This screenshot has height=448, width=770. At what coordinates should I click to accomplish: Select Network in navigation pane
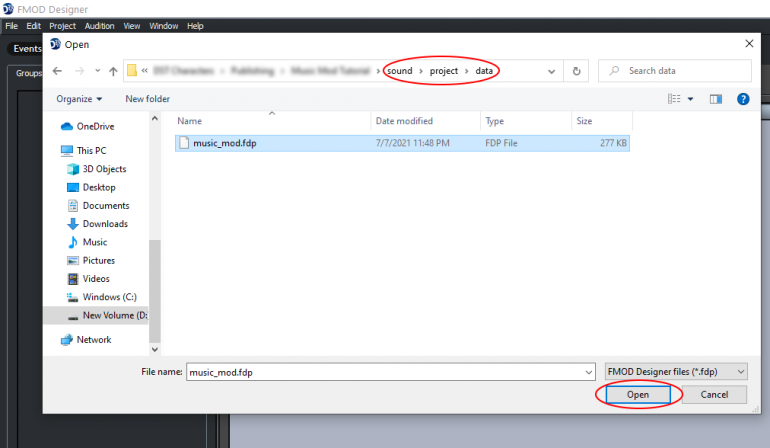[x=86, y=339]
